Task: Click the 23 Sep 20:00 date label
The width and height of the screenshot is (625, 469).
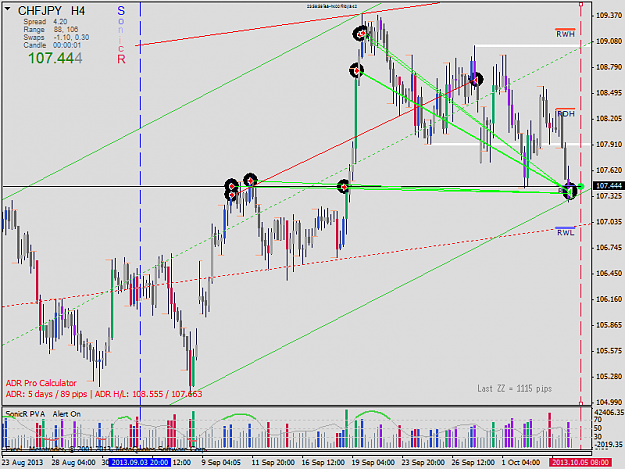Action: pyautogui.click(x=423, y=463)
